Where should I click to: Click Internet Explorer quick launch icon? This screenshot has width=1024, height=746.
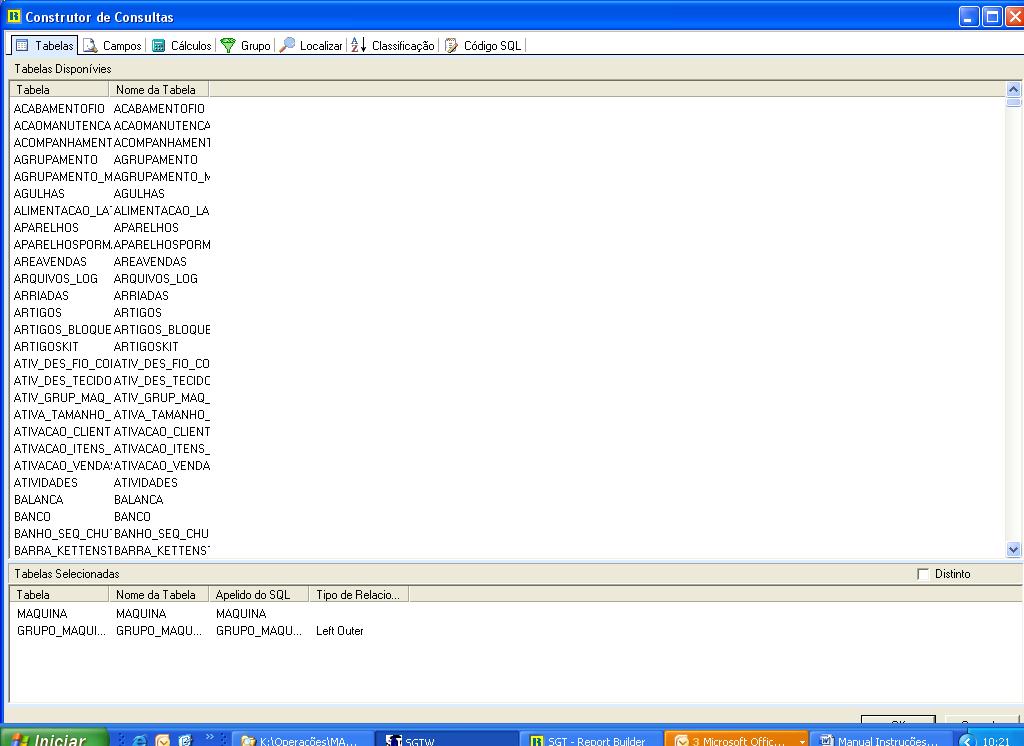click(140, 741)
